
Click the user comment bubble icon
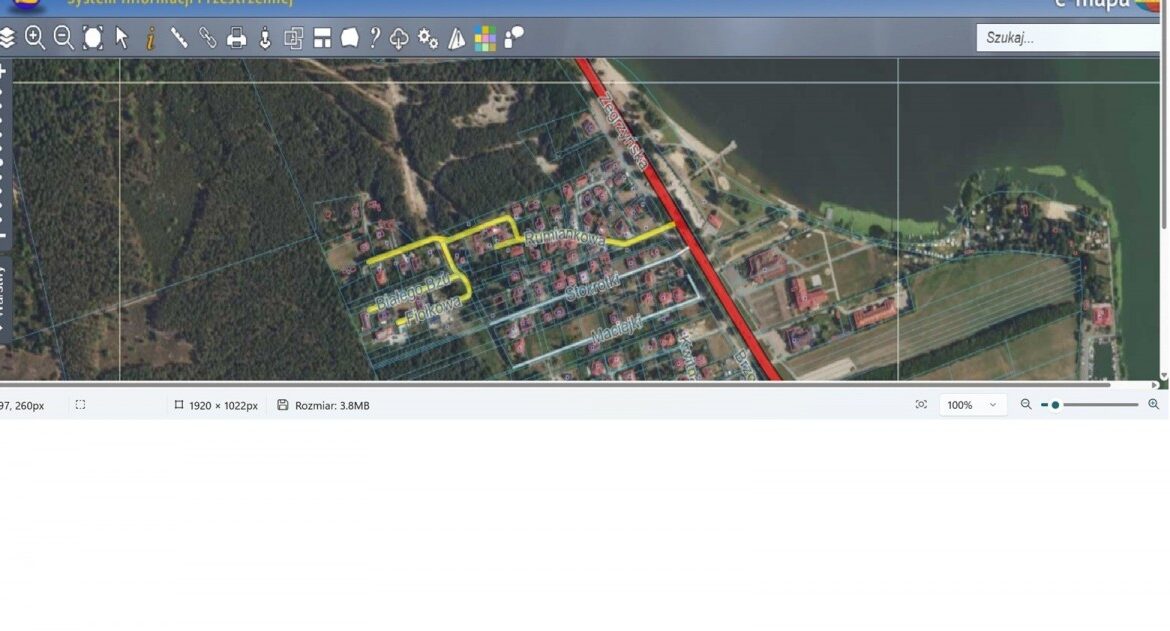(x=514, y=38)
